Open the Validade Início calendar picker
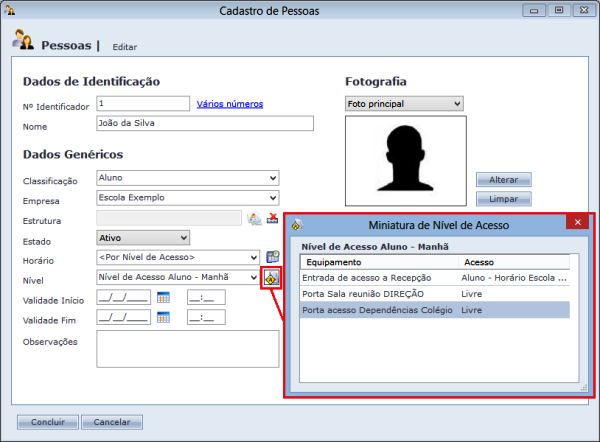Viewport: 600px width, 442px height. coord(164,297)
